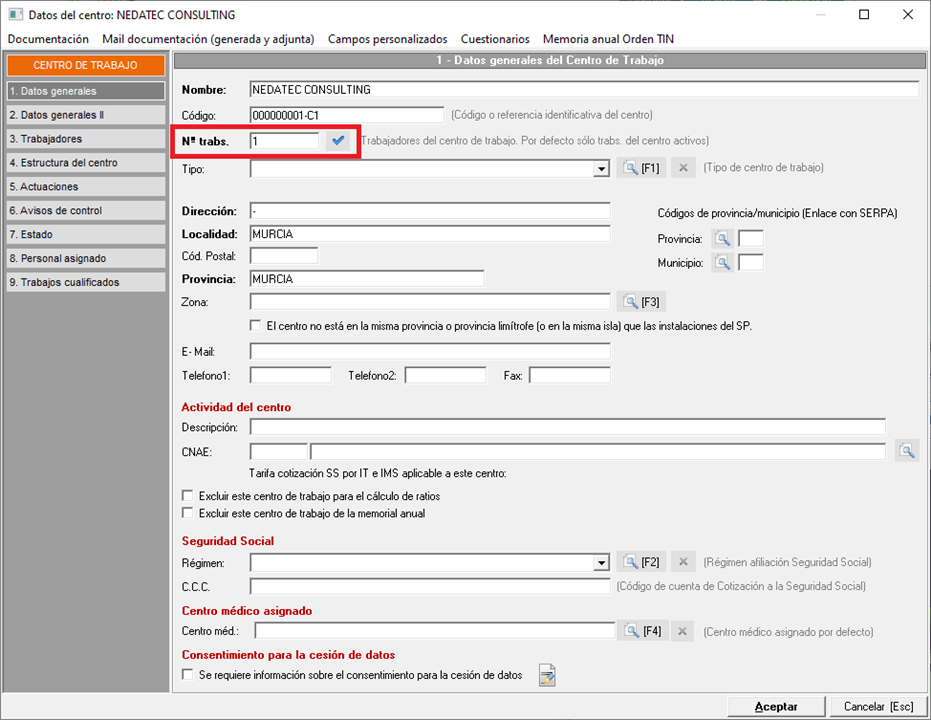Open the Tipo search lookup [F1]
This screenshot has height=720, width=931.
pyautogui.click(x=641, y=168)
